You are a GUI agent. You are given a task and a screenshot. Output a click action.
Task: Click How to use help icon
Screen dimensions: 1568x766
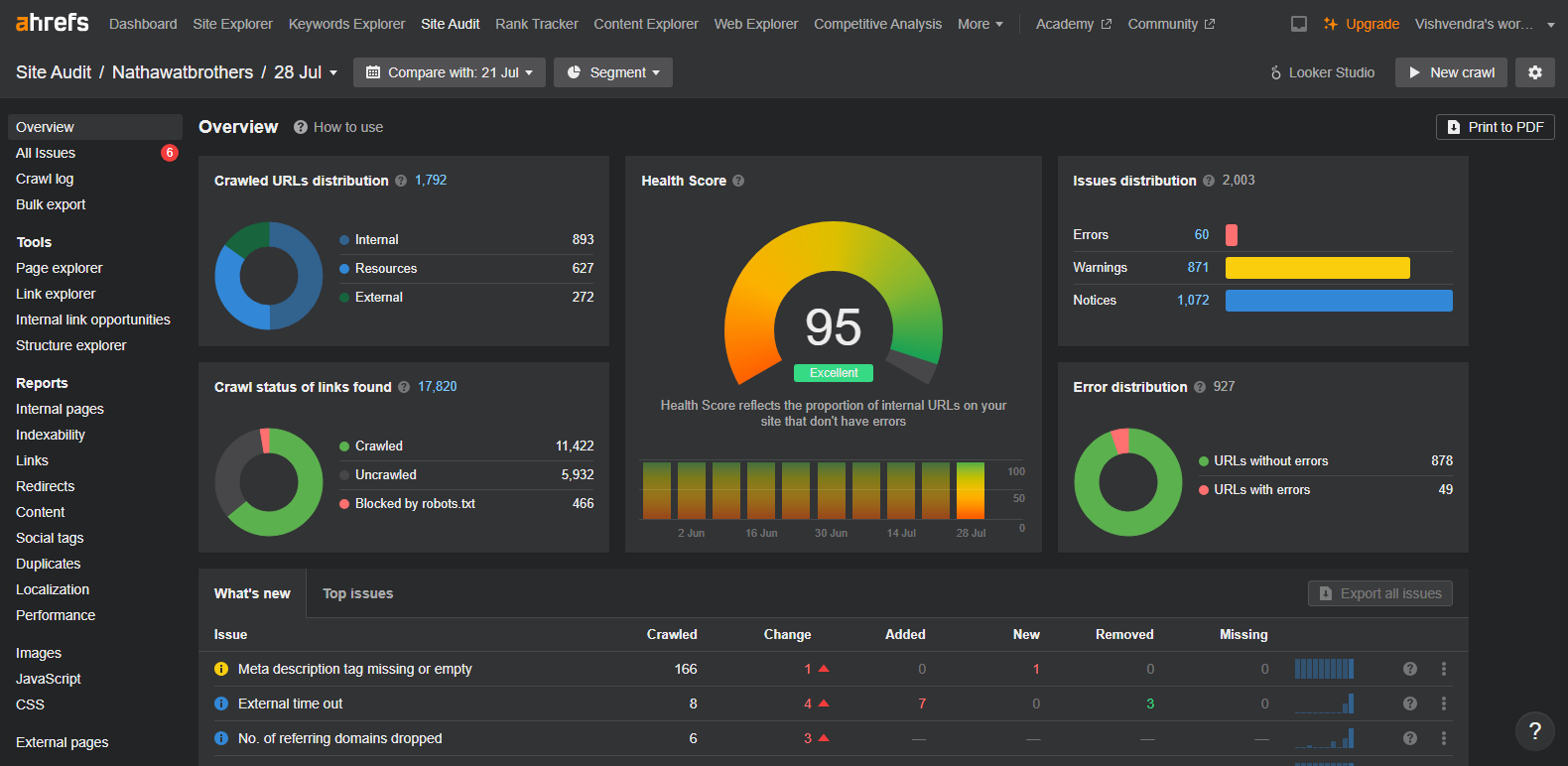pos(300,127)
